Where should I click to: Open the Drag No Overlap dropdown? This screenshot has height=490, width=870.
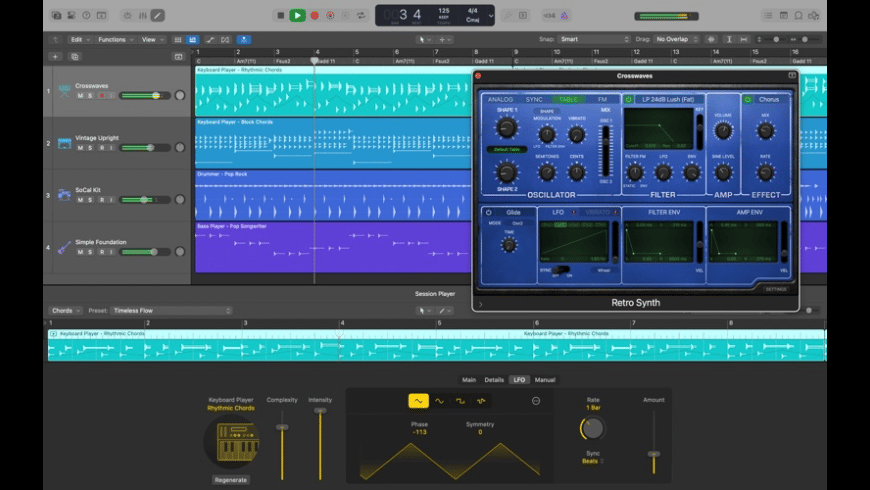[676, 39]
